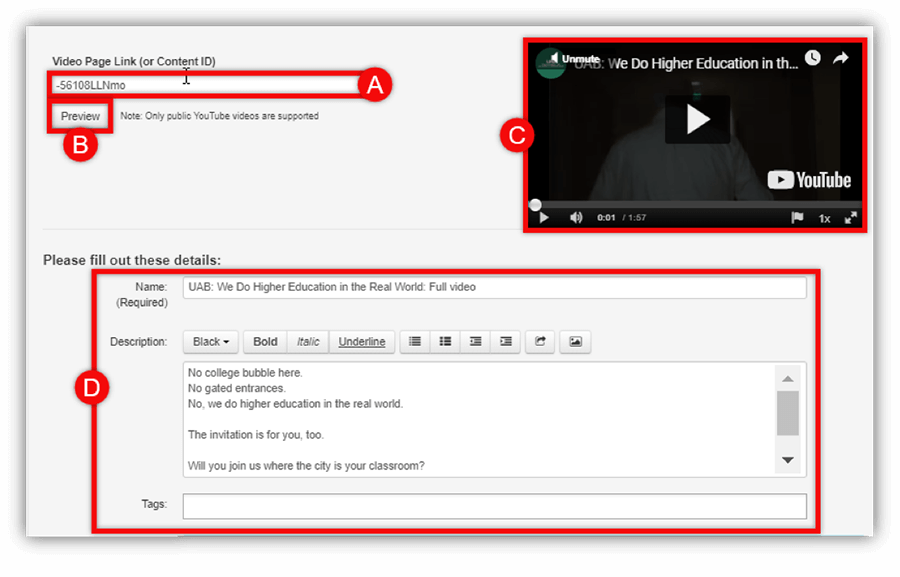Open the 1x playback speed menu

[825, 217]
